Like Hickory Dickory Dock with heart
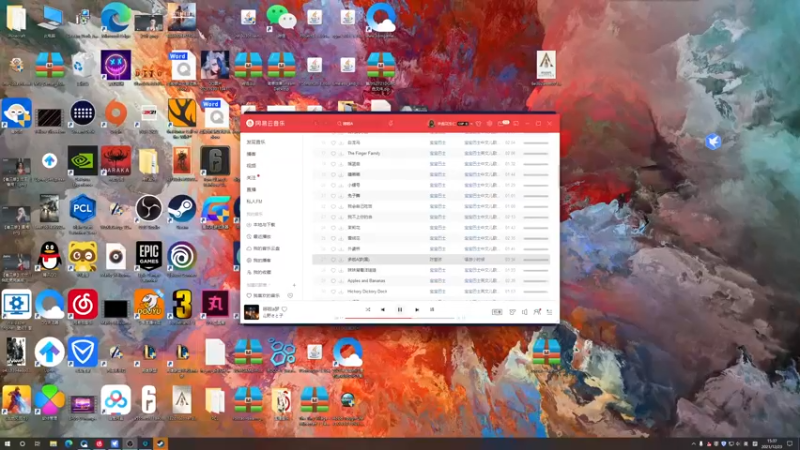Screen dimensions: 800x450 [x=333, y=292]
